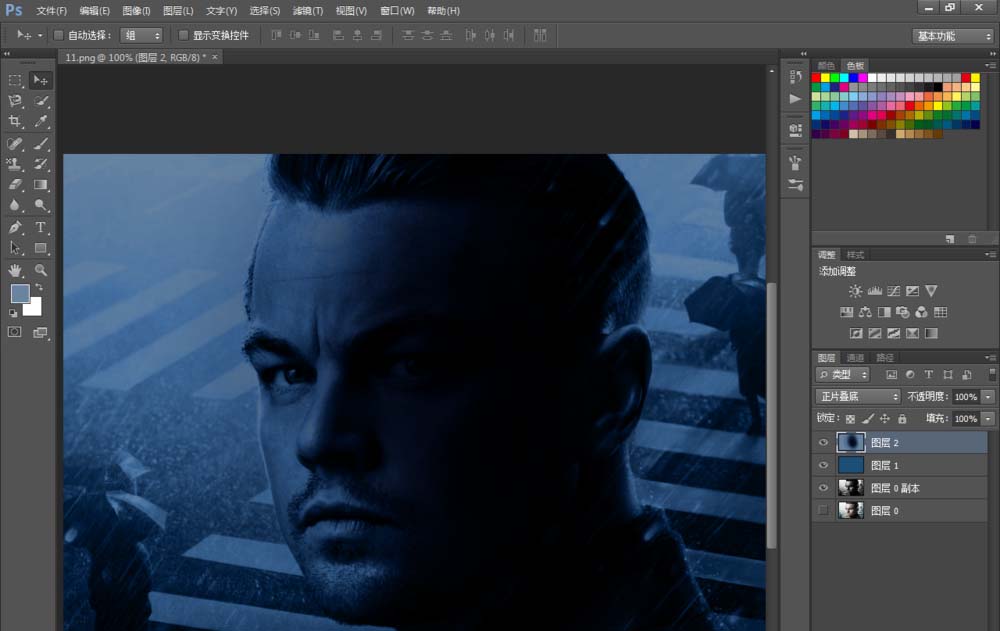The image size is (1000, 631).
Task: Add a Brightness/Contrast adjustment
Action: [855, 291]
